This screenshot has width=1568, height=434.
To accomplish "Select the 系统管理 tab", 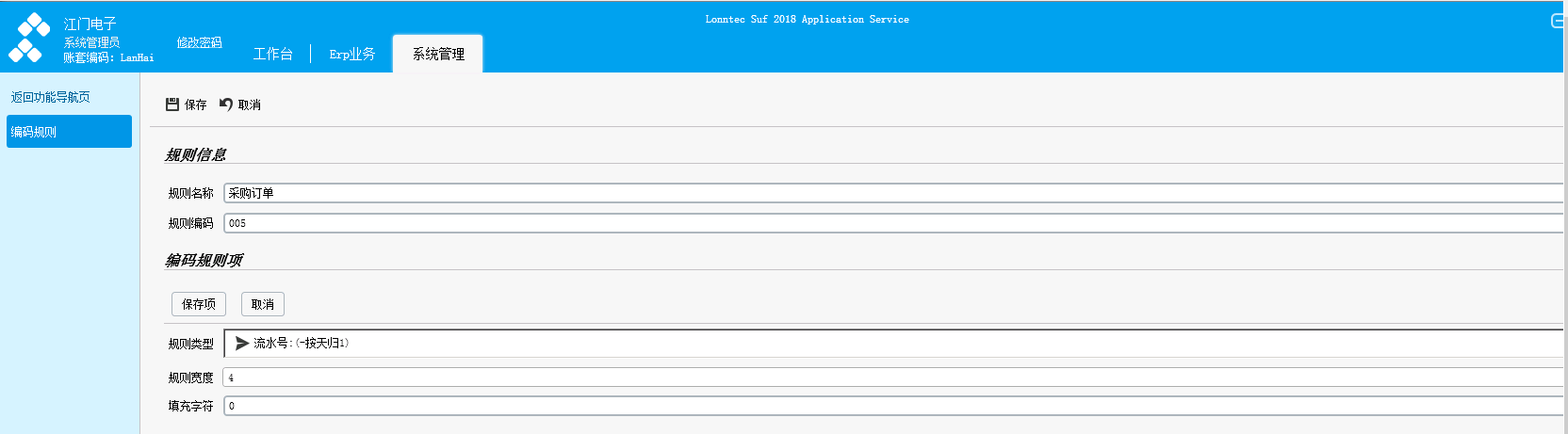I will (438, 54).
